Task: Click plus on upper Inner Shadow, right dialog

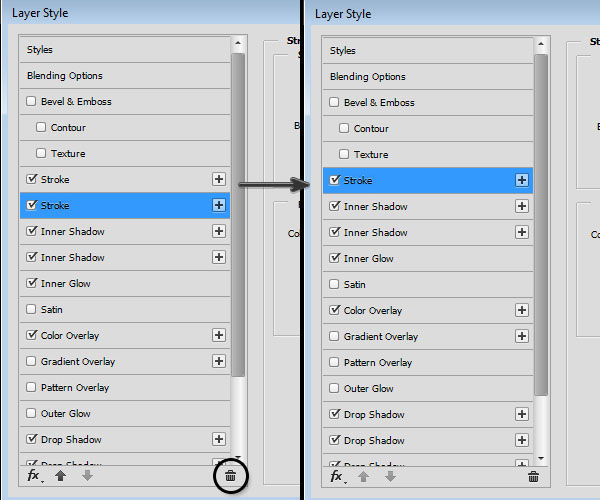Action: (x=522, y=206)
